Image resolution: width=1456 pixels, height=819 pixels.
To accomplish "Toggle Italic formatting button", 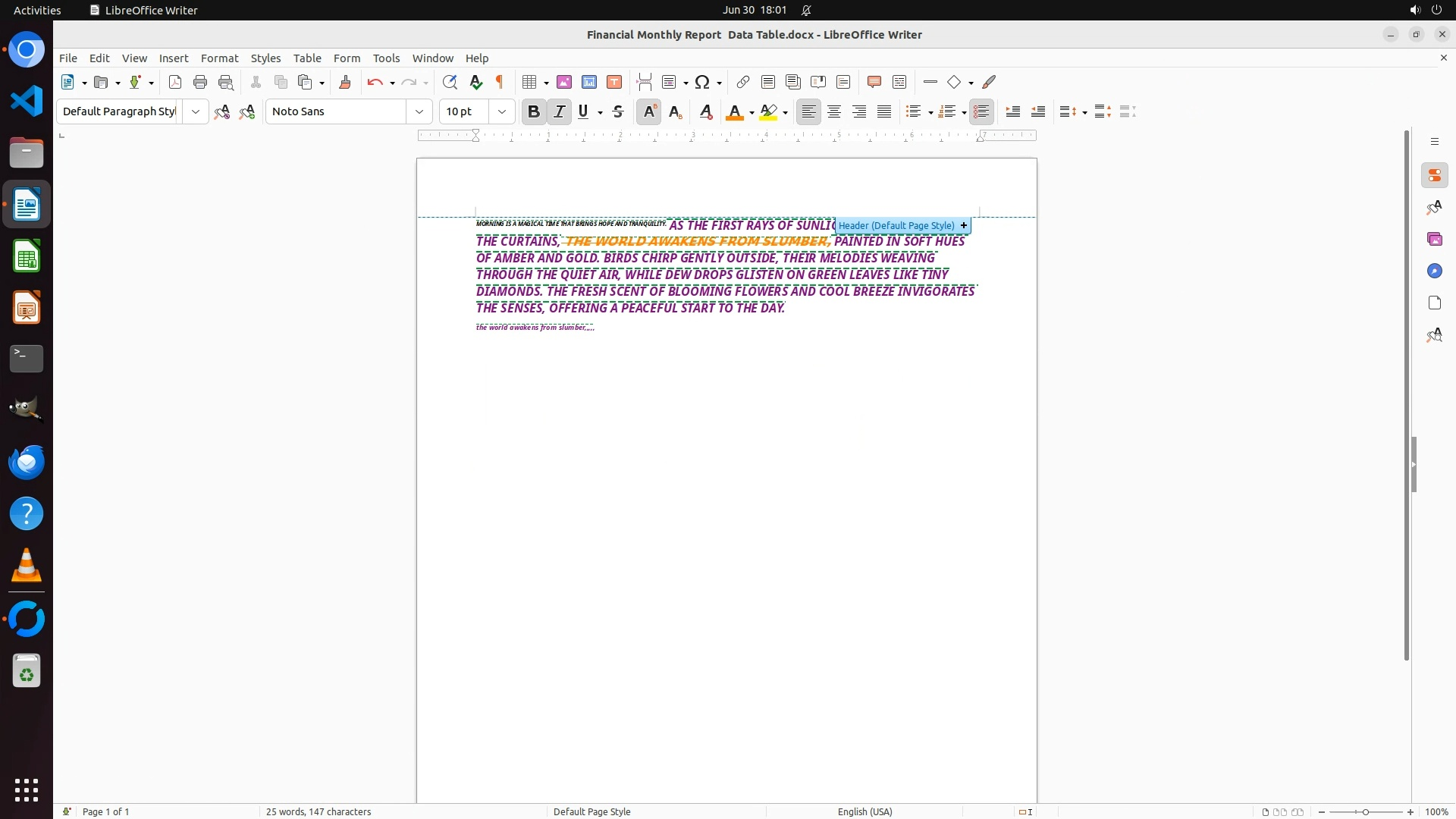I will (560, 111).
